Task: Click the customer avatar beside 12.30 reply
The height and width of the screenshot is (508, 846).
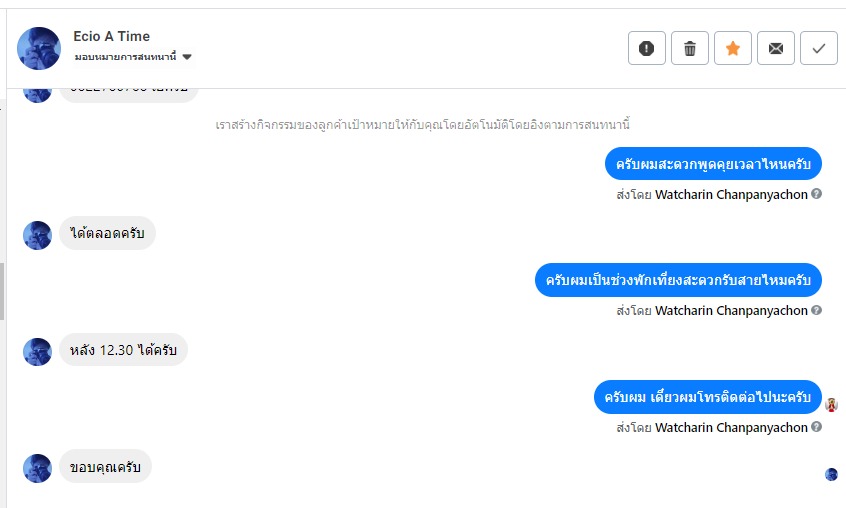Action: pyautogui.click(x=37, y=351)
